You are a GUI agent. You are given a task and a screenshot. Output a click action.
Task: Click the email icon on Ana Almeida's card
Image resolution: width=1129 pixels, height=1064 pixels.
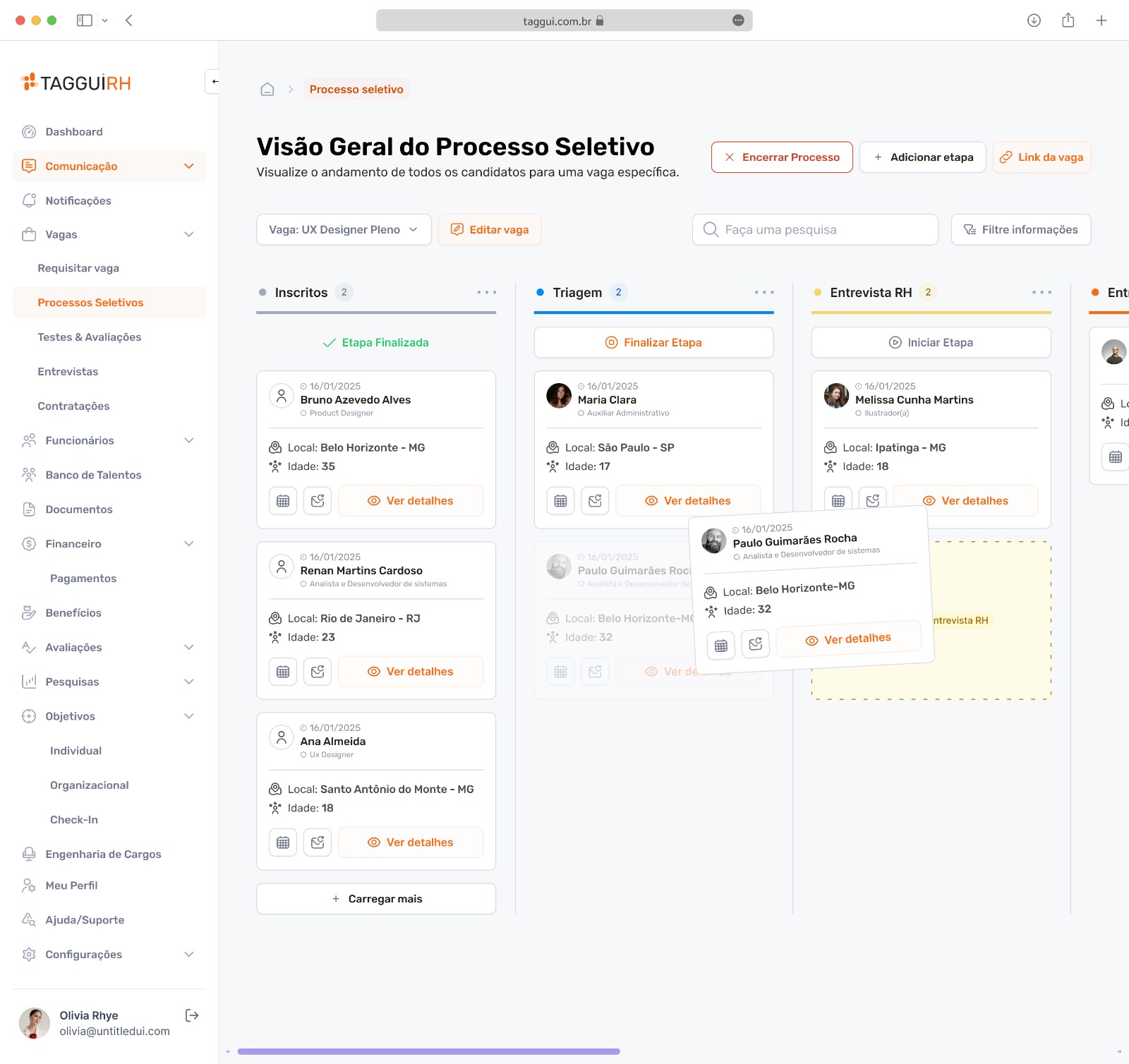click(318, 842)
